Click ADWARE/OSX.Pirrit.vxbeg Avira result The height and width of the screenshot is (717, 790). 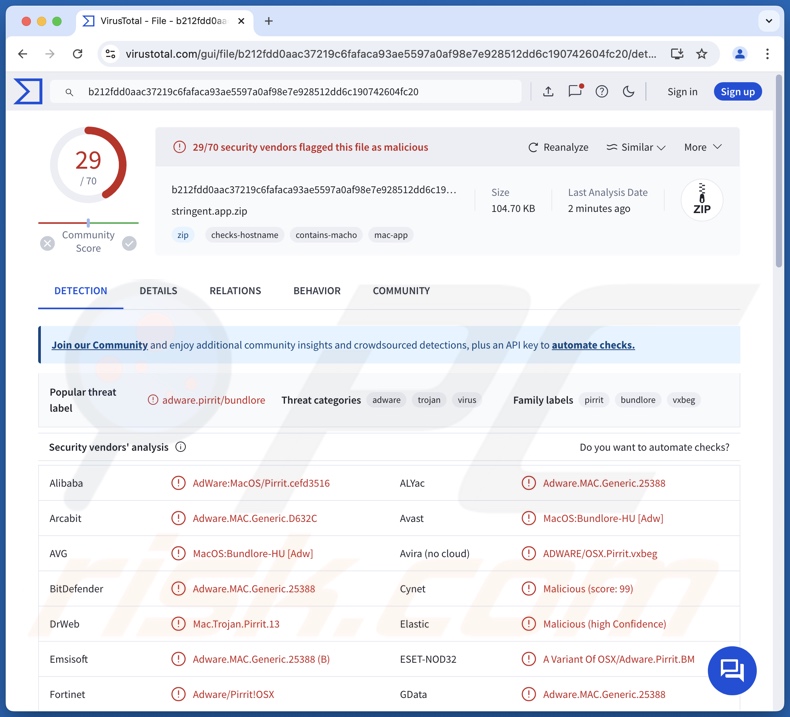click(x=600, y=553)
